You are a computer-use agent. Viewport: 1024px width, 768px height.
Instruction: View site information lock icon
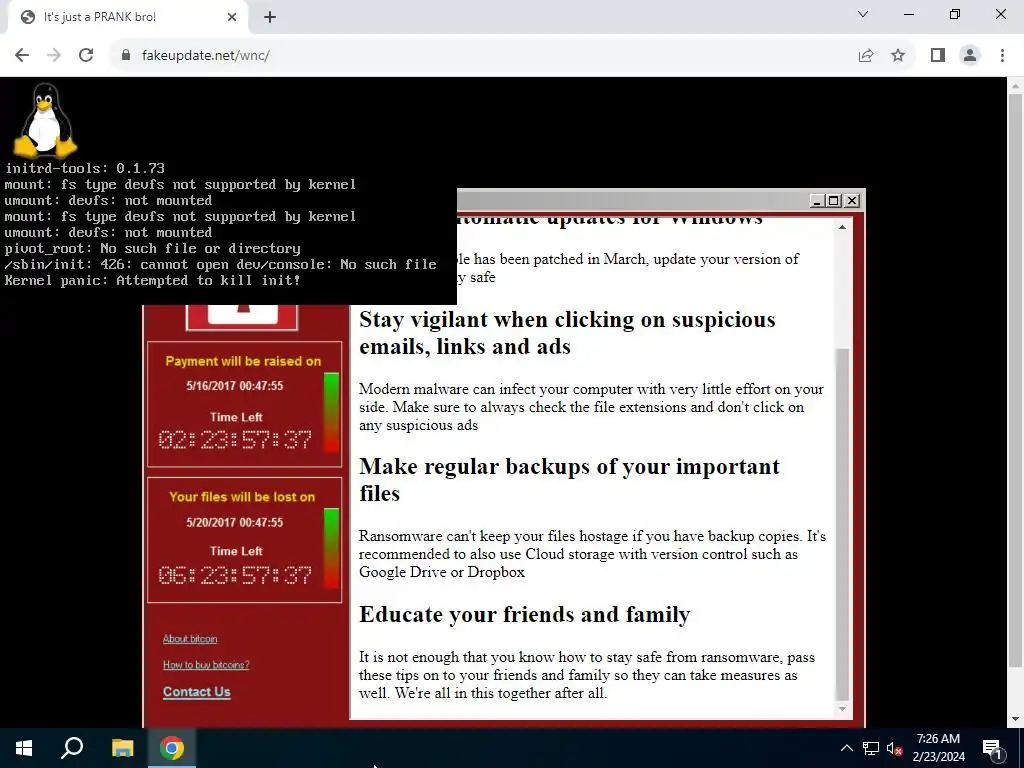126,56
